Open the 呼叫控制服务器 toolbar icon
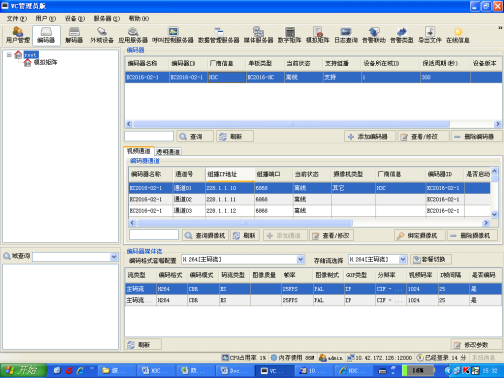This screenshot has width=504, height=378. 173,35
